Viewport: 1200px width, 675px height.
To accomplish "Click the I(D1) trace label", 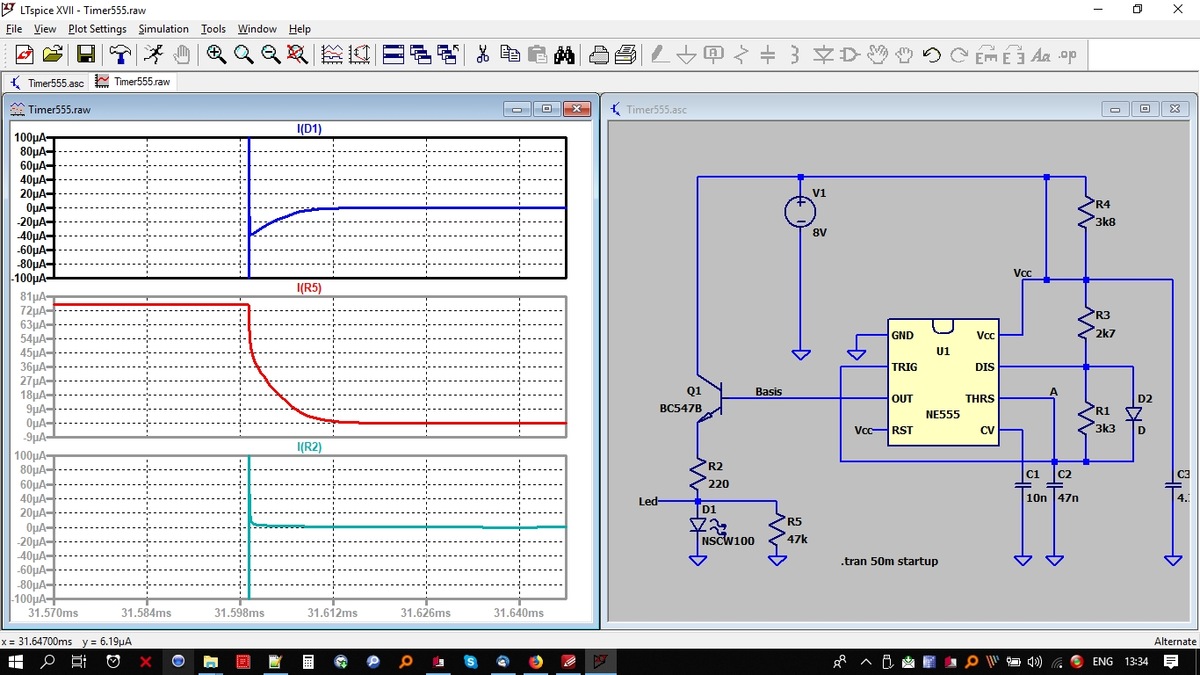I will click(309, 129).
